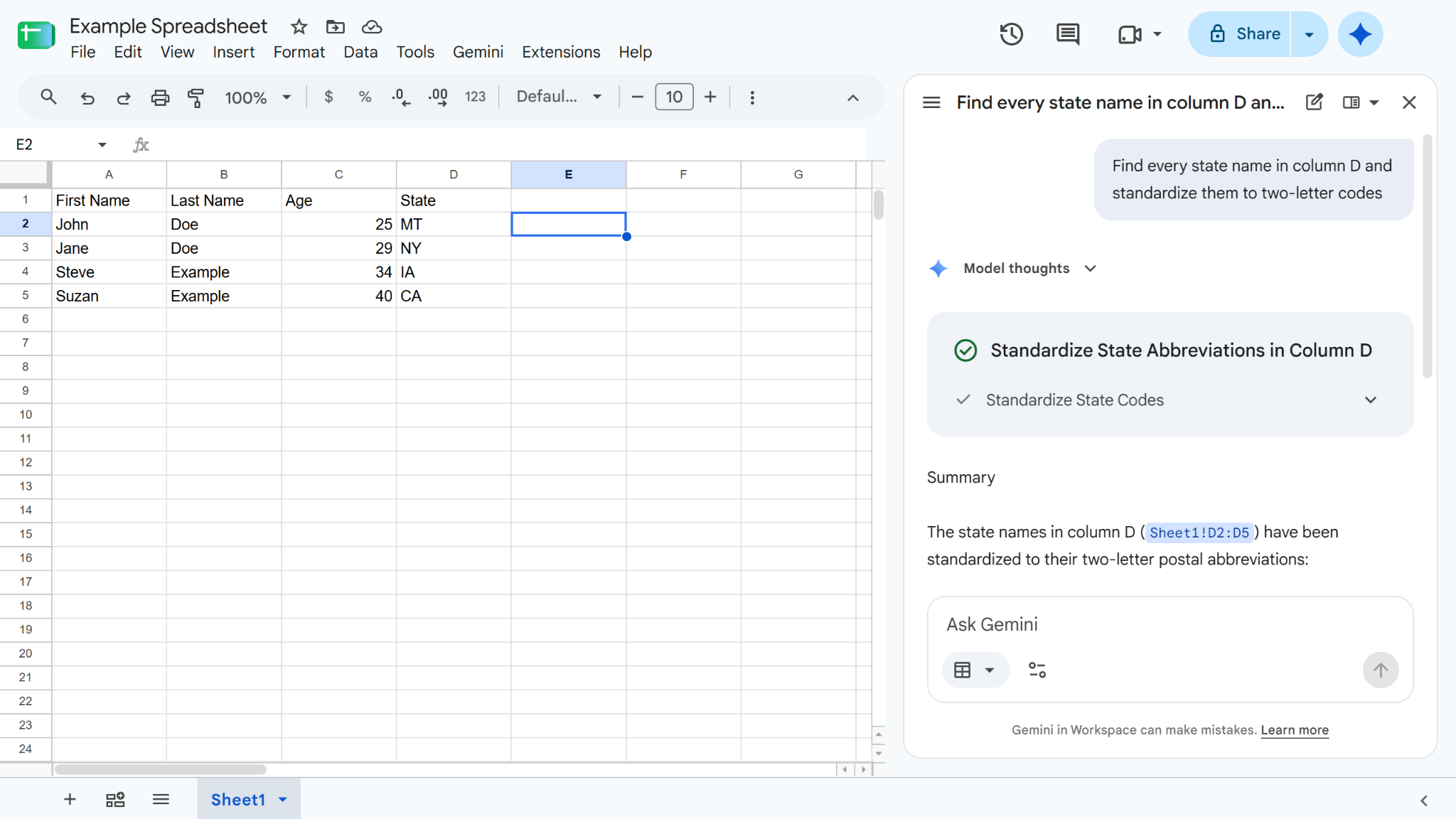Viewport: 1456px width, 819px height.
Task: Open the Extensions menu
Action: click(x=561, y=52)
